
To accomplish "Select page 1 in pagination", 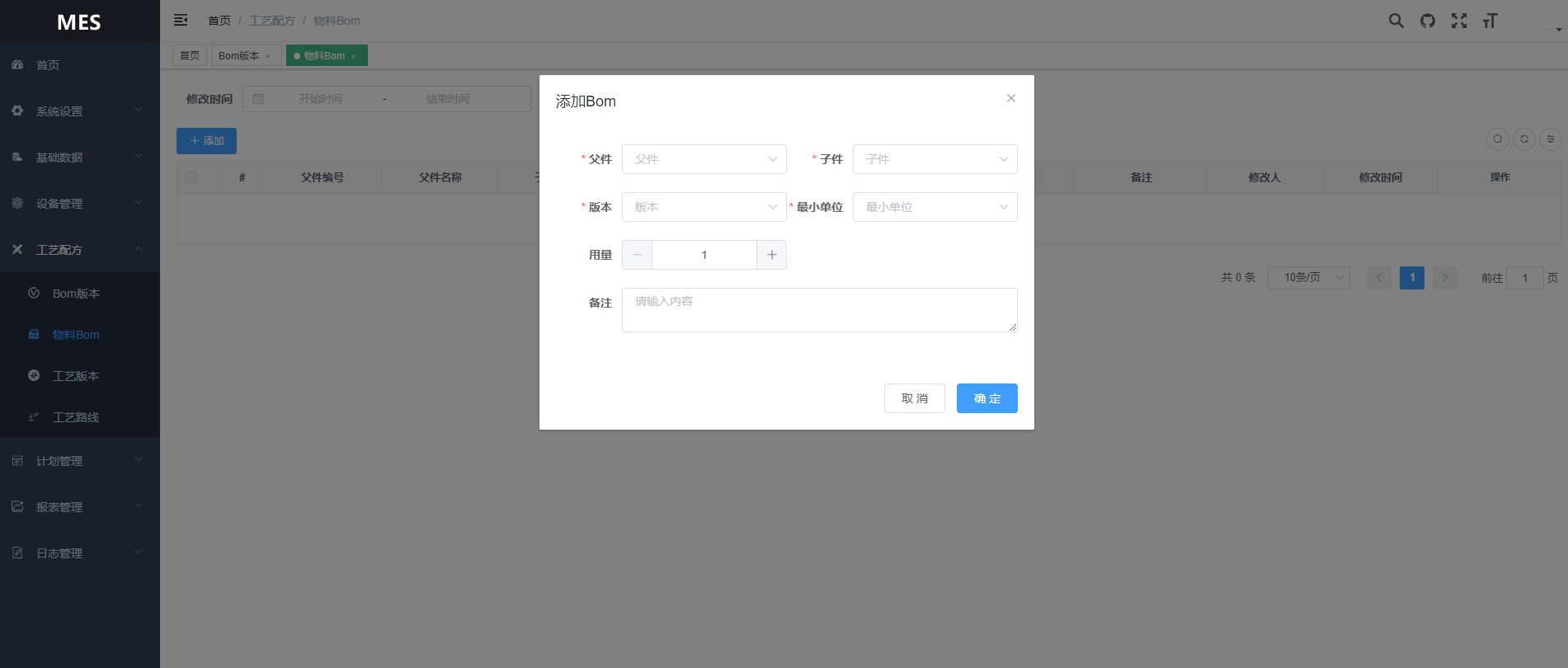I will click(1412, 278).
